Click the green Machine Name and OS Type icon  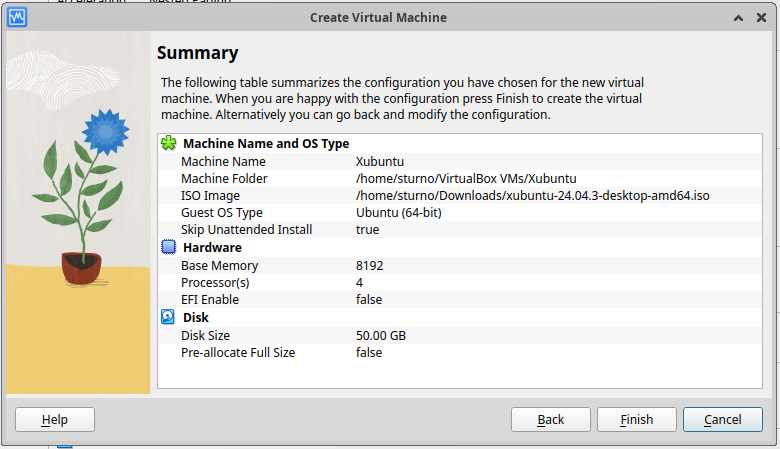(x=168, y=144)
